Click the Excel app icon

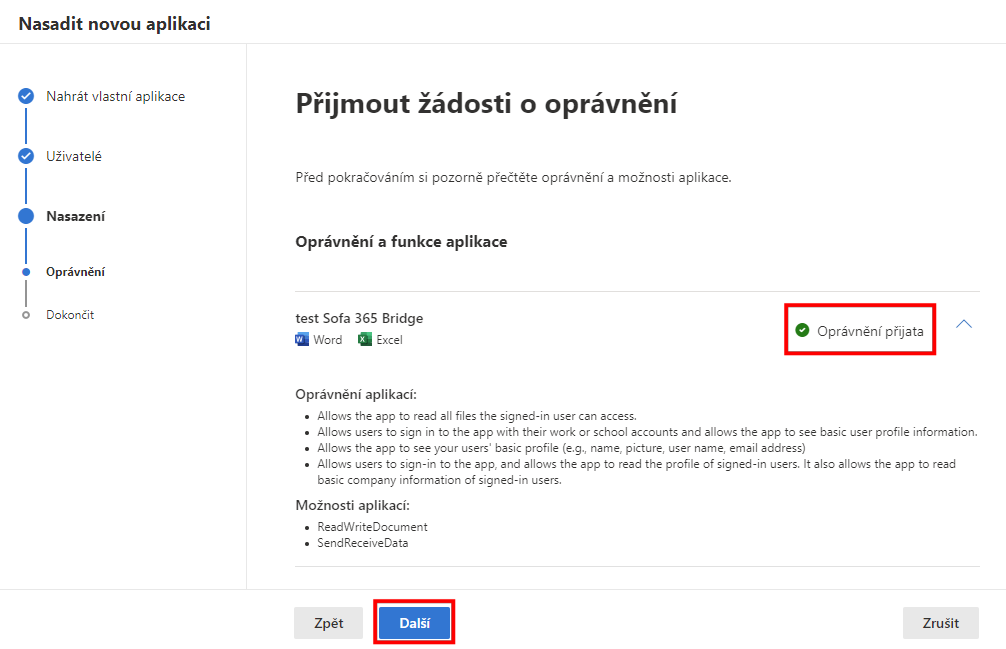click(365, 339)
